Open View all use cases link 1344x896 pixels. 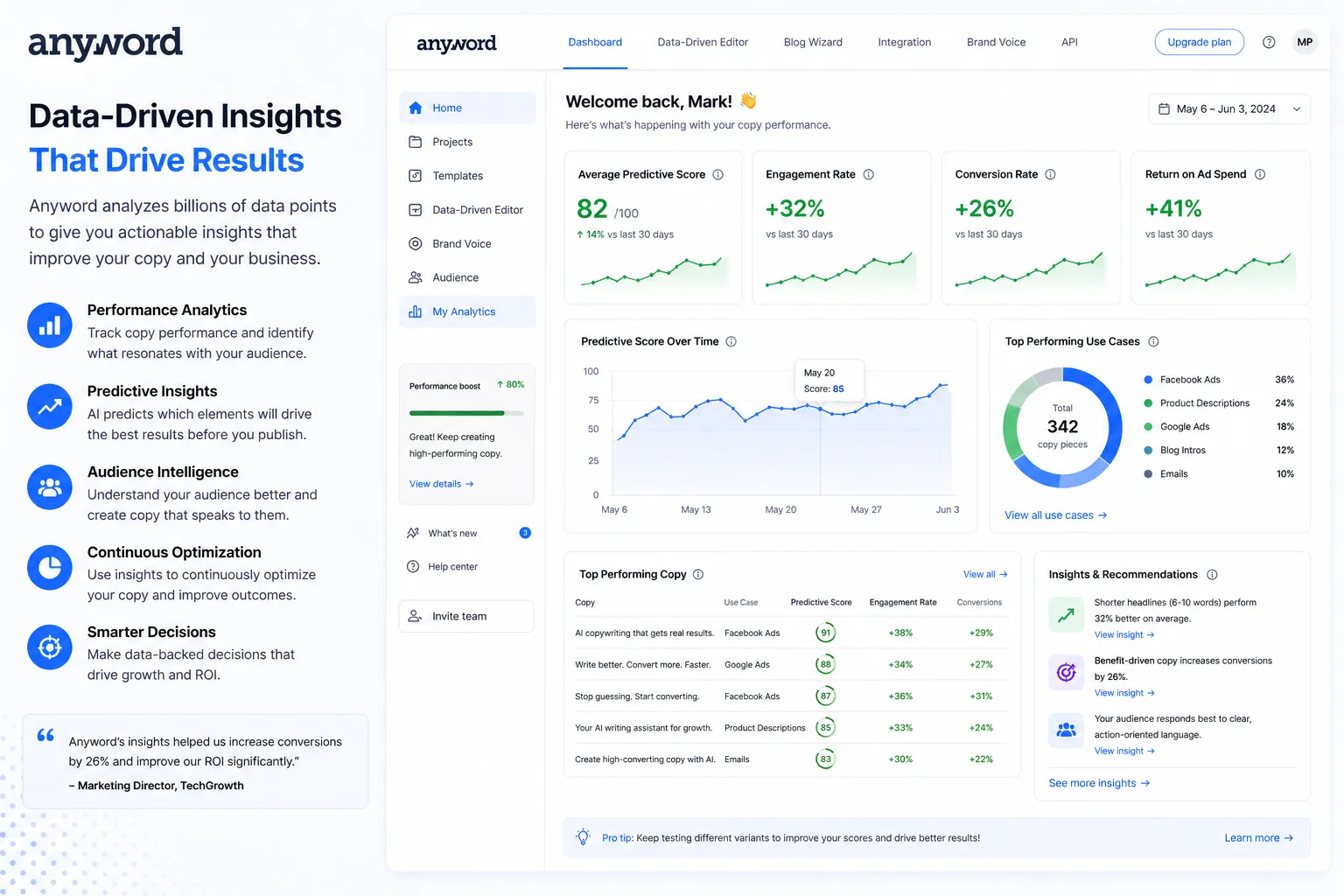[x=1055, y=515]
